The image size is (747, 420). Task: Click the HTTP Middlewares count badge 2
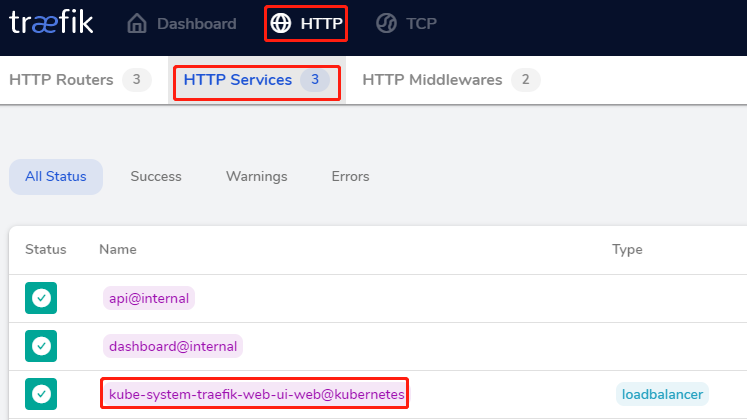pos(525,80)
